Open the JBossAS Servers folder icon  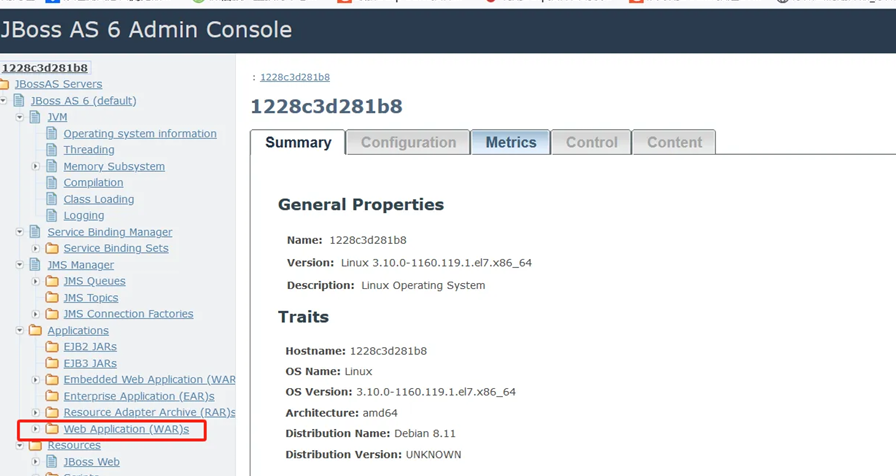[x=4, y=85]
